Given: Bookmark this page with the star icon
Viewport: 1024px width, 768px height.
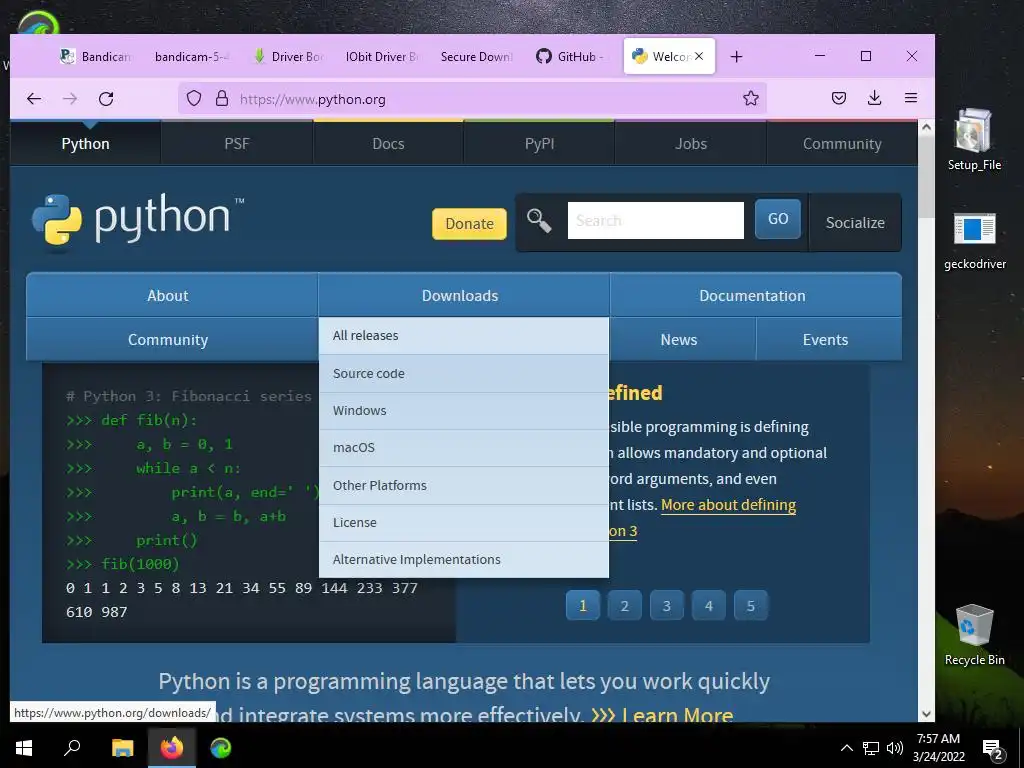Looking at the screenshot, I should click(751, 99).
